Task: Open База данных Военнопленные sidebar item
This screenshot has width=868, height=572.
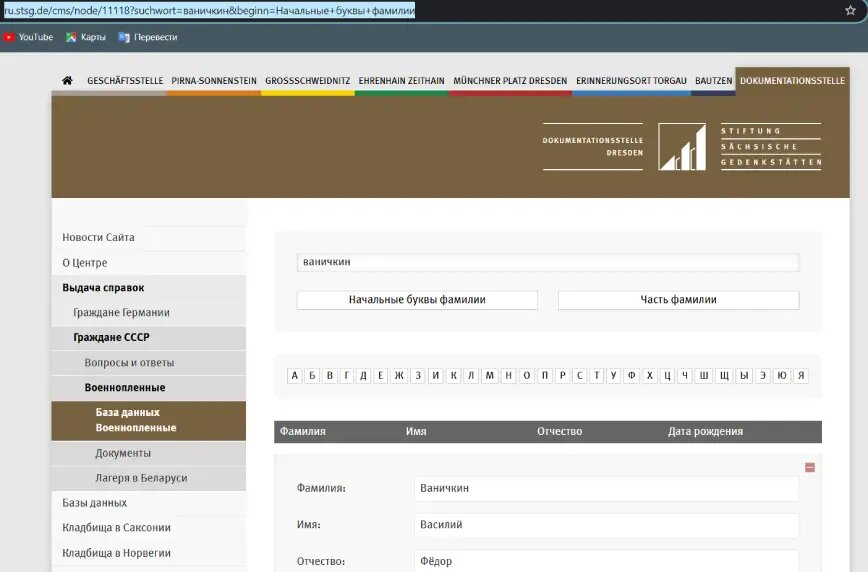Action: [x=148, y=421]
